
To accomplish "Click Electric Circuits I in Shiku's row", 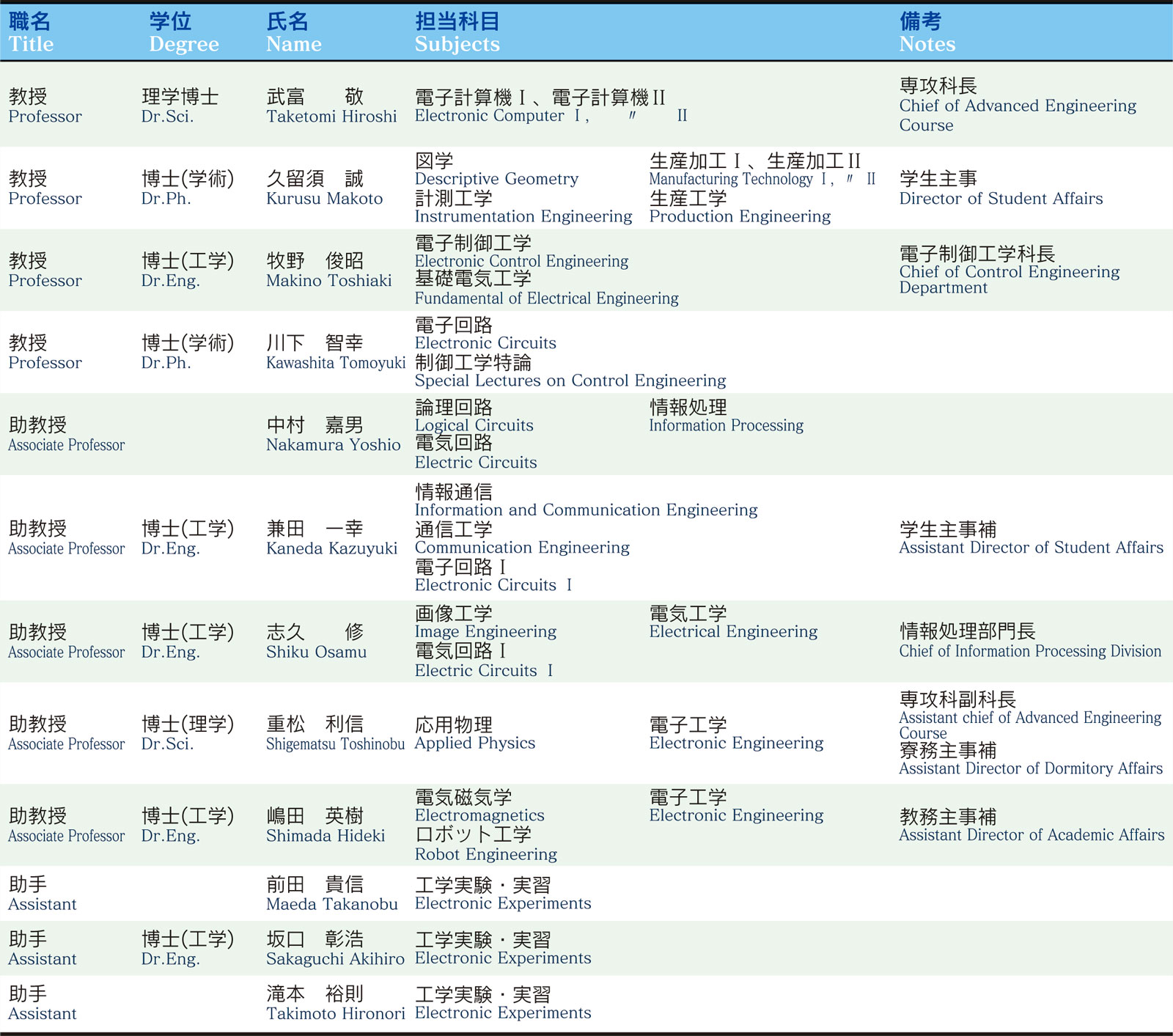I will pyautogui.click(x=484, y=671).
